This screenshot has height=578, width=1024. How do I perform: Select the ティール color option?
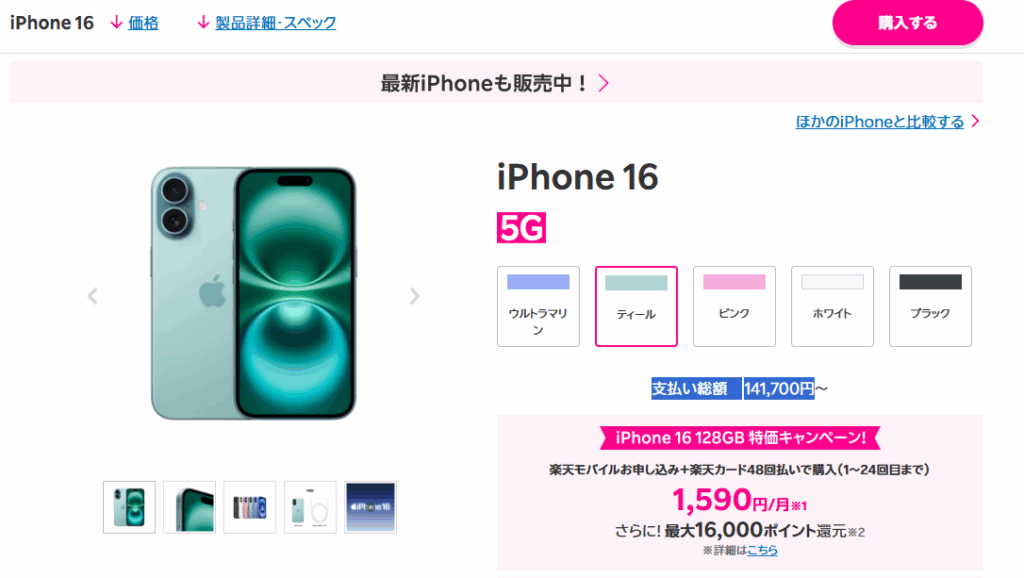pos(636,306)
